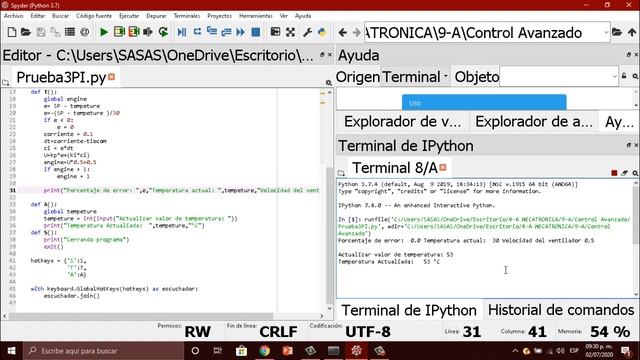
Task: Run the file with green play button
Action: [x=104, y=32]
